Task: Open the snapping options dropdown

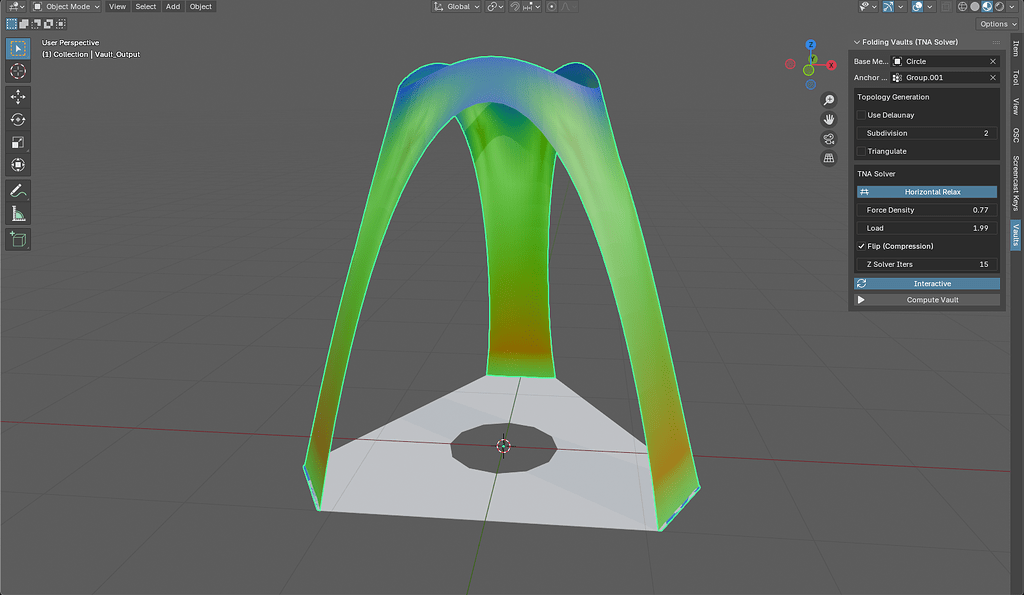Action: point(532,7)
